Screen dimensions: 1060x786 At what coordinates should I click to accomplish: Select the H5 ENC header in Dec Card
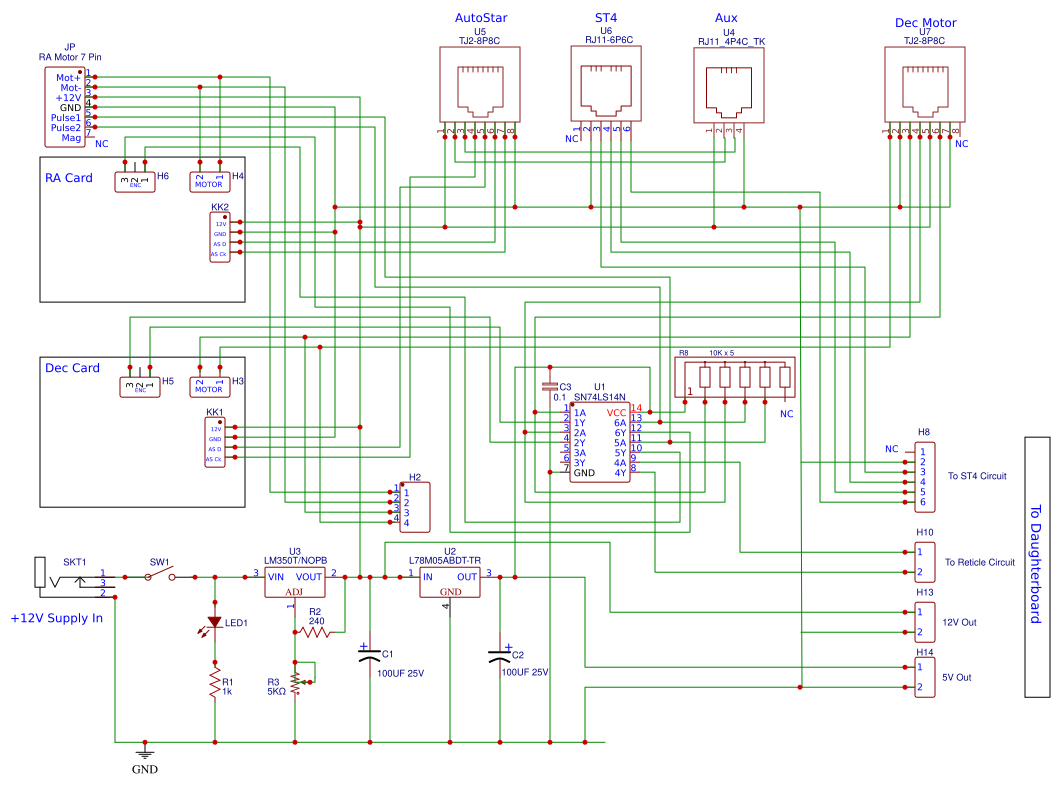(x=140, y=387)
